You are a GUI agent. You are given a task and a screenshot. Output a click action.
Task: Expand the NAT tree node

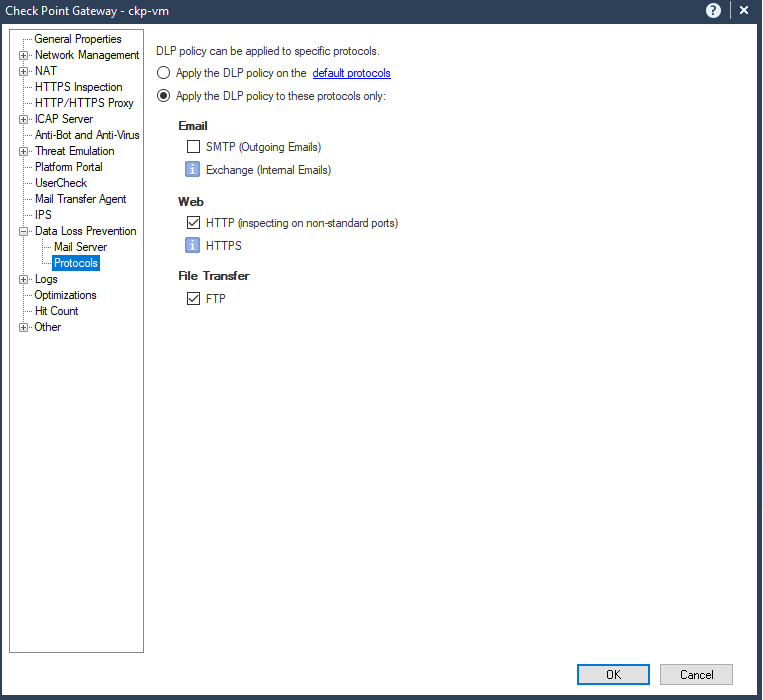23,71
